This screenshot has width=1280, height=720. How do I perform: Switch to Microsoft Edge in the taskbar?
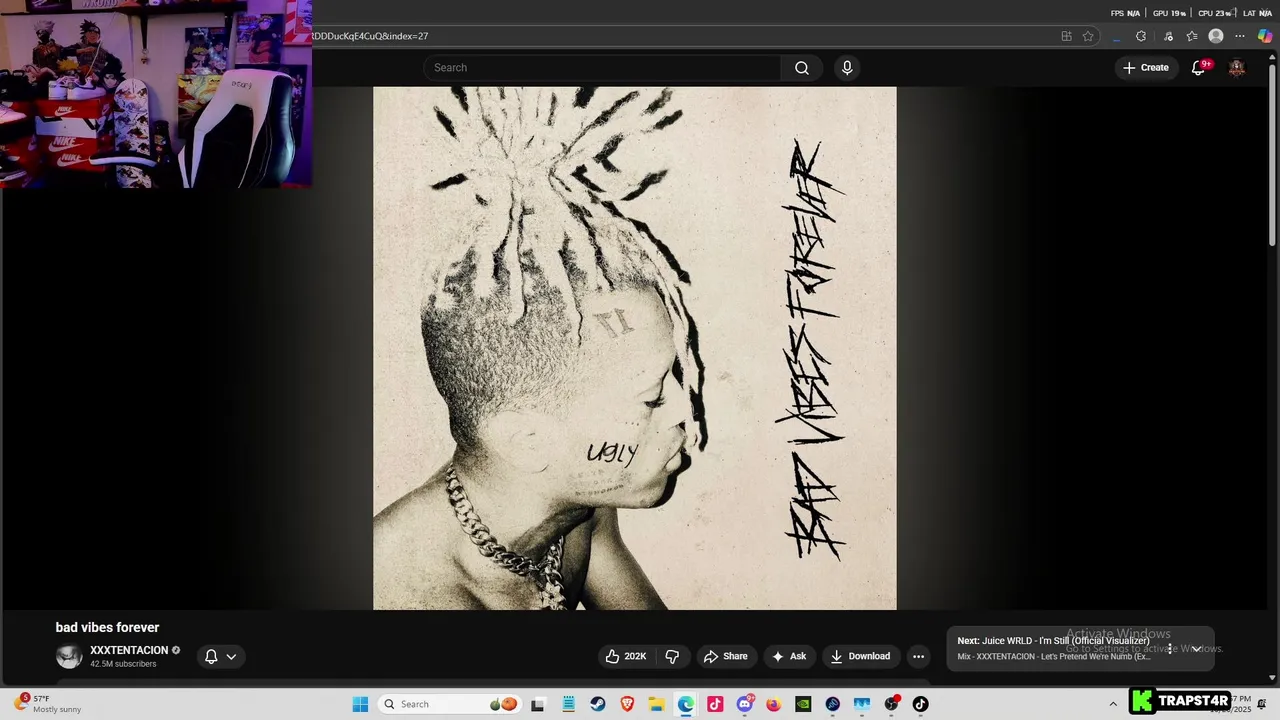pyautogui.click(x=685, y=704)
